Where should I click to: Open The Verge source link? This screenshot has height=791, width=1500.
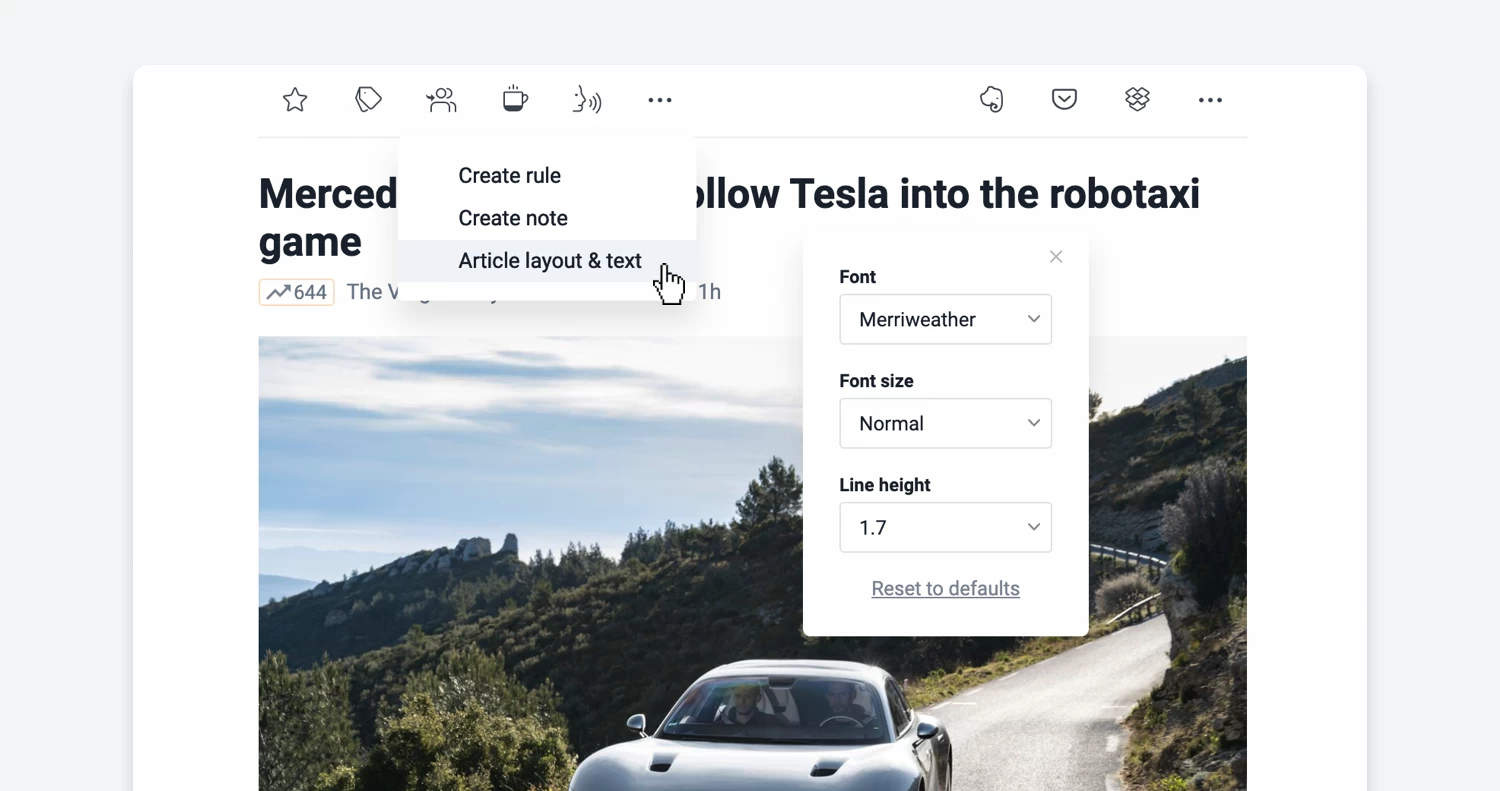point(375,291)
